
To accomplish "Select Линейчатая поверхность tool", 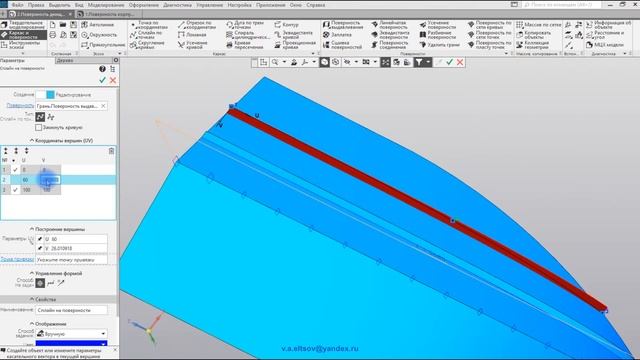I will coord(390,25).
